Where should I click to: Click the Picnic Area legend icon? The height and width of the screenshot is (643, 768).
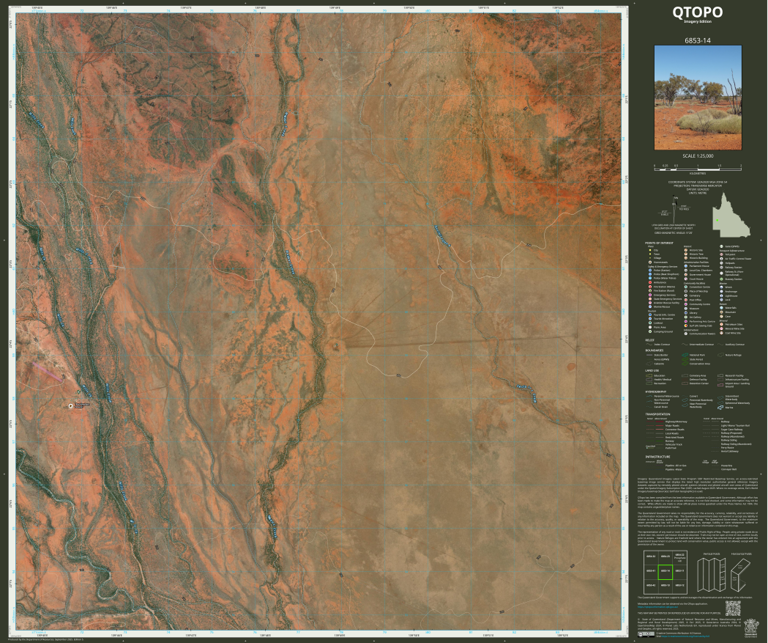point(650,327)
